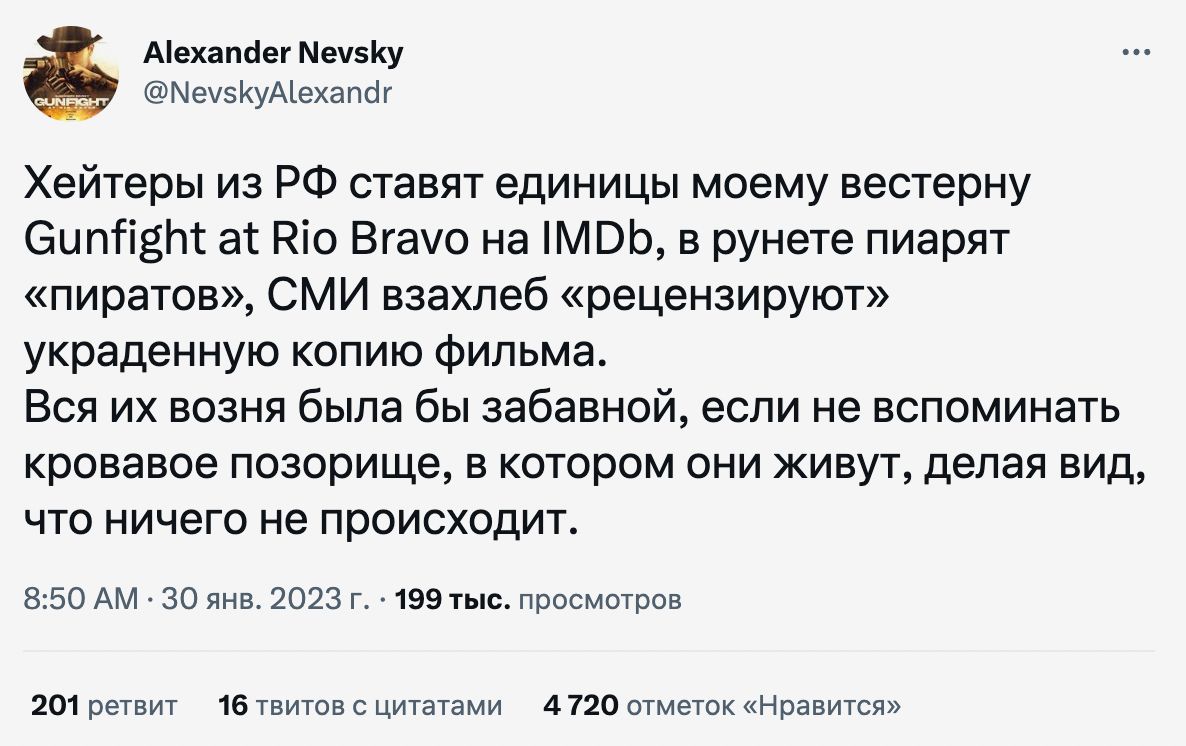Image resolution: width=1186 pixels, height=746 pixels.
Task: Click the 199 тыс. views number
Action: 454,600
